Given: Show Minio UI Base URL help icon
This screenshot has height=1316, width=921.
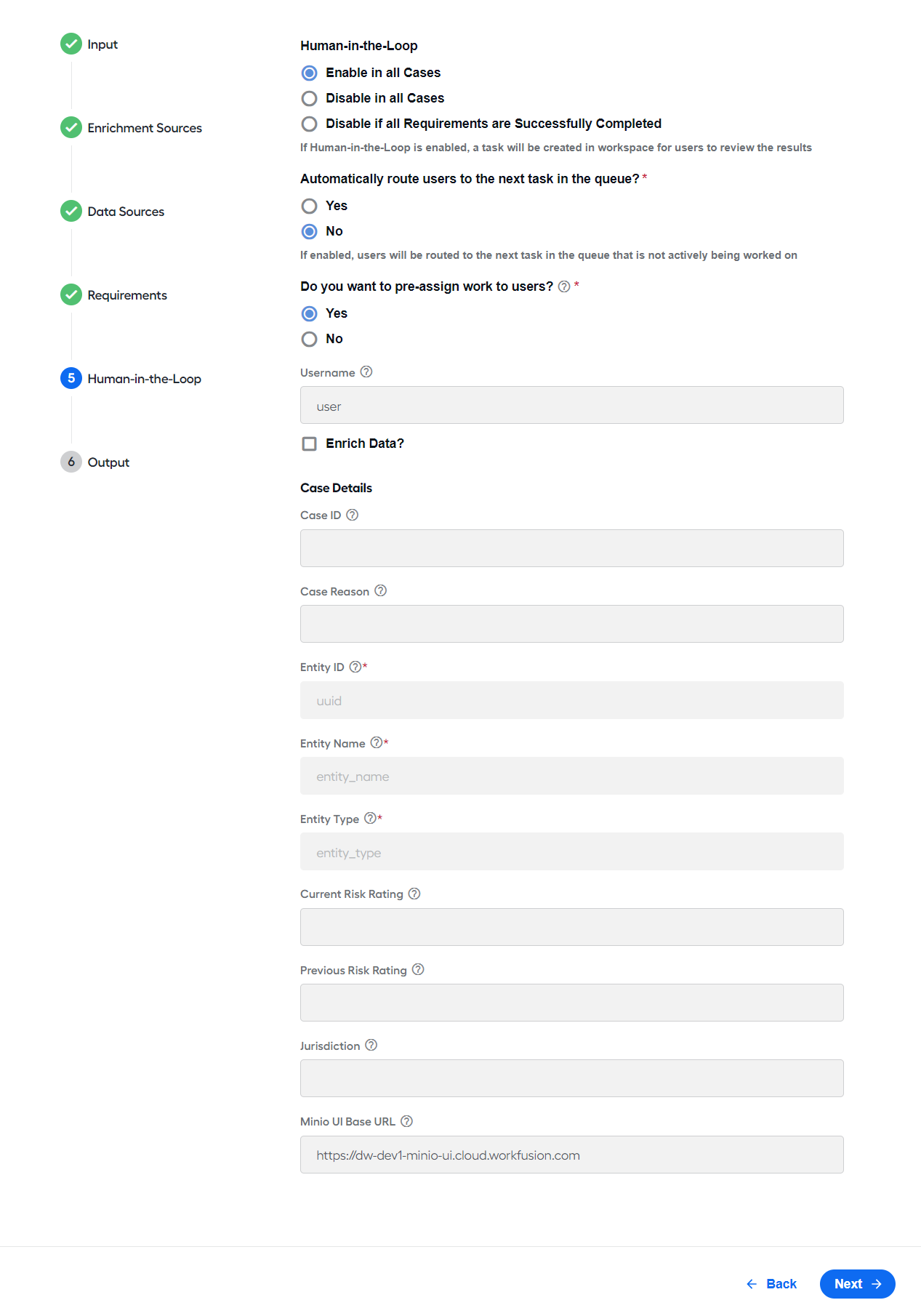Looking at the screenshot, I should pyautogui.click(x=407, y=1121).
